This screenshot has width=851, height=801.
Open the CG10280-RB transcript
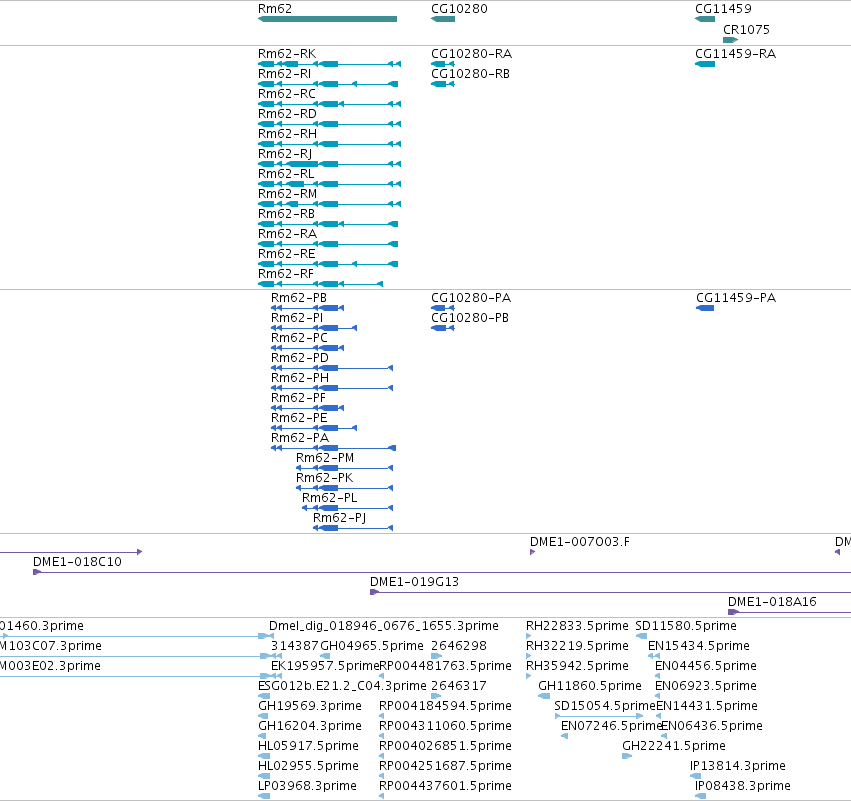point(443,84)
